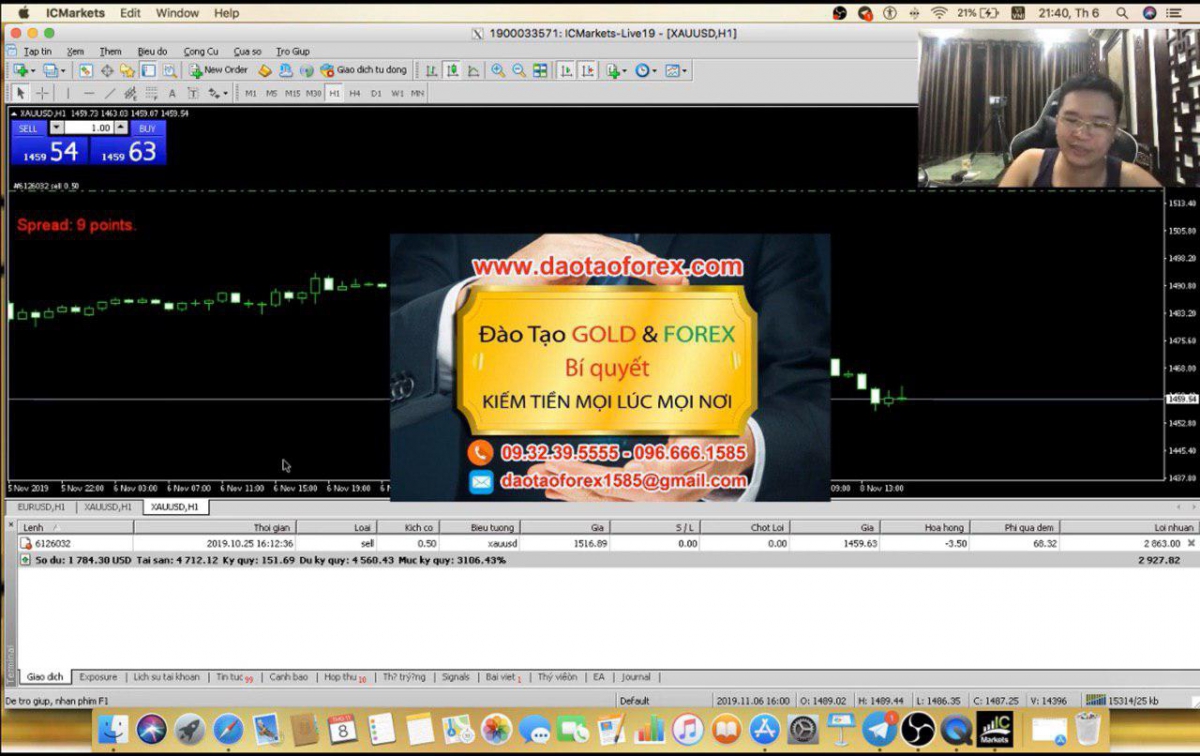
Task: Set timeframe to H4
Action: point(355,93)
